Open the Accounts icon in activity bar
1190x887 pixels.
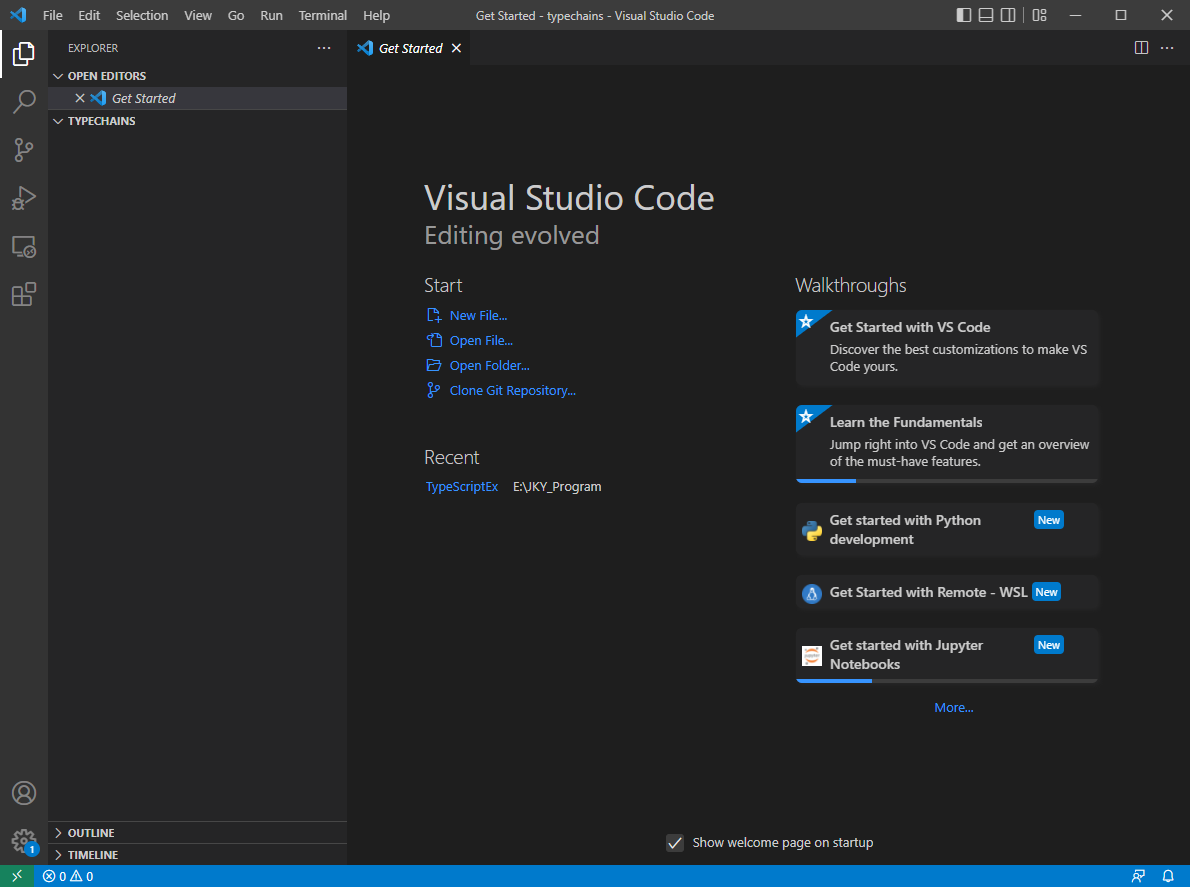[24, 793]
